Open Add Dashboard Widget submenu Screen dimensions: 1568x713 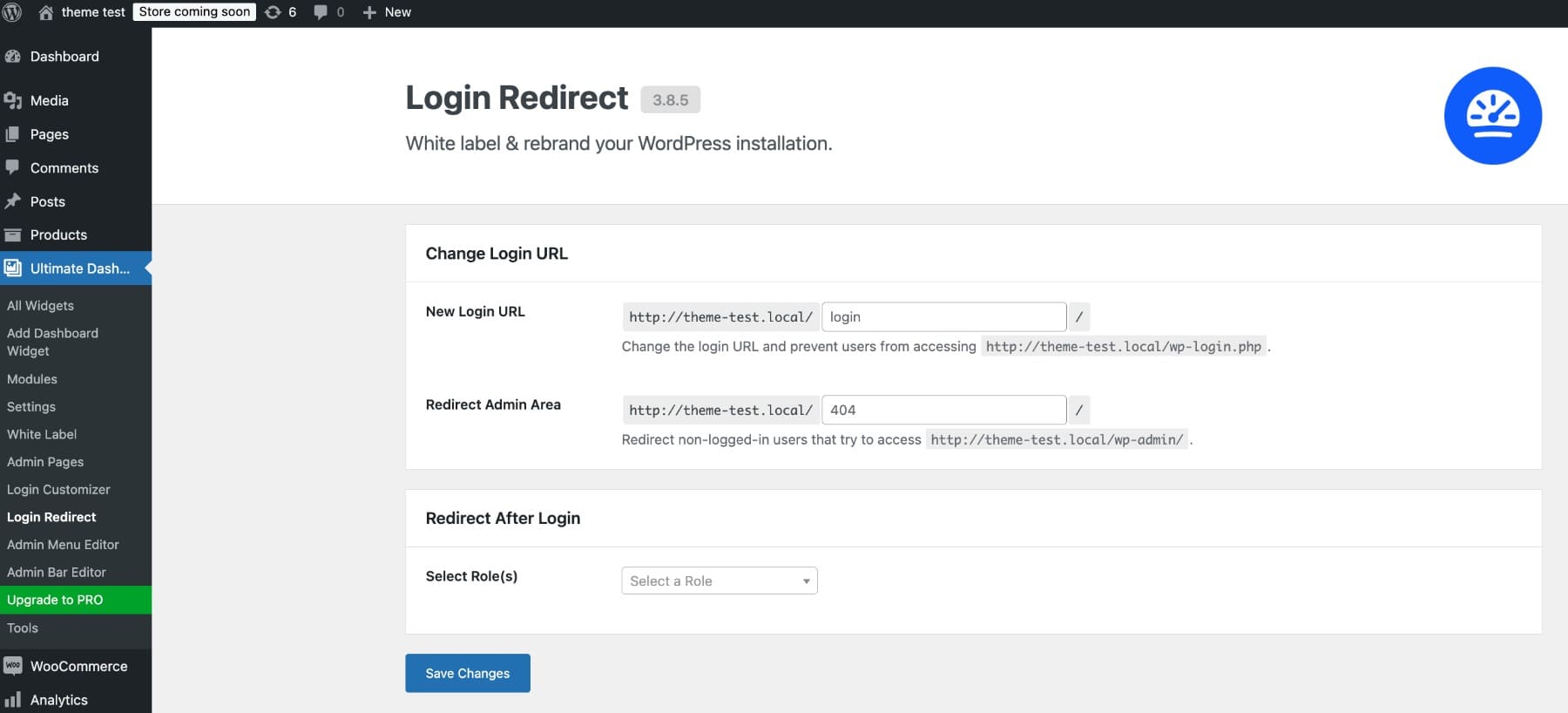coord(52,342)
